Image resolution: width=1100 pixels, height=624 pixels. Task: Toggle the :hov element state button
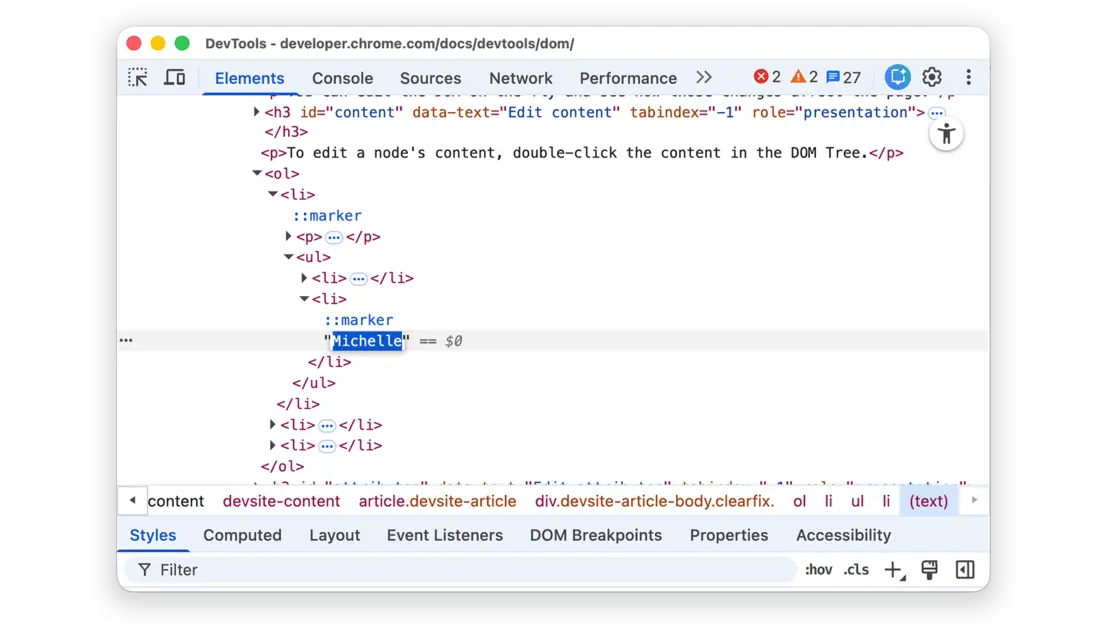coord(819,570)
